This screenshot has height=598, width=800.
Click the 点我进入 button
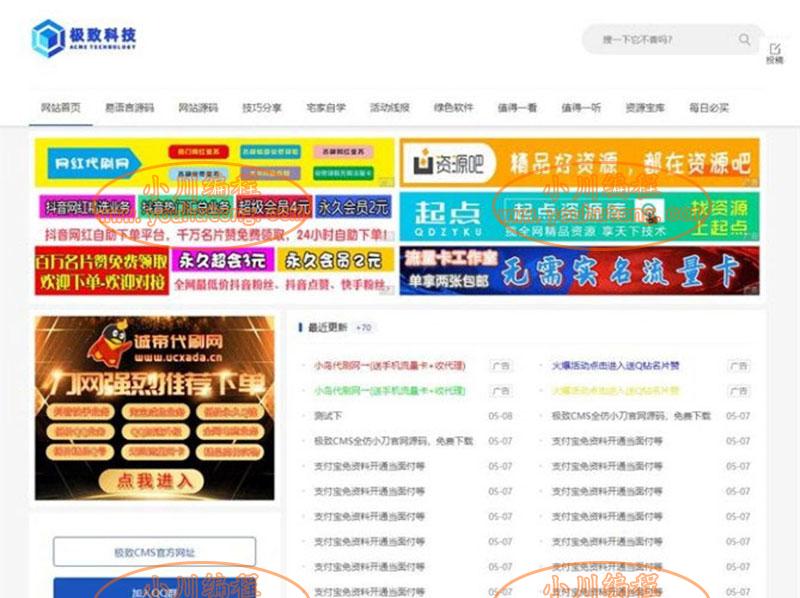tap(152, 481)
